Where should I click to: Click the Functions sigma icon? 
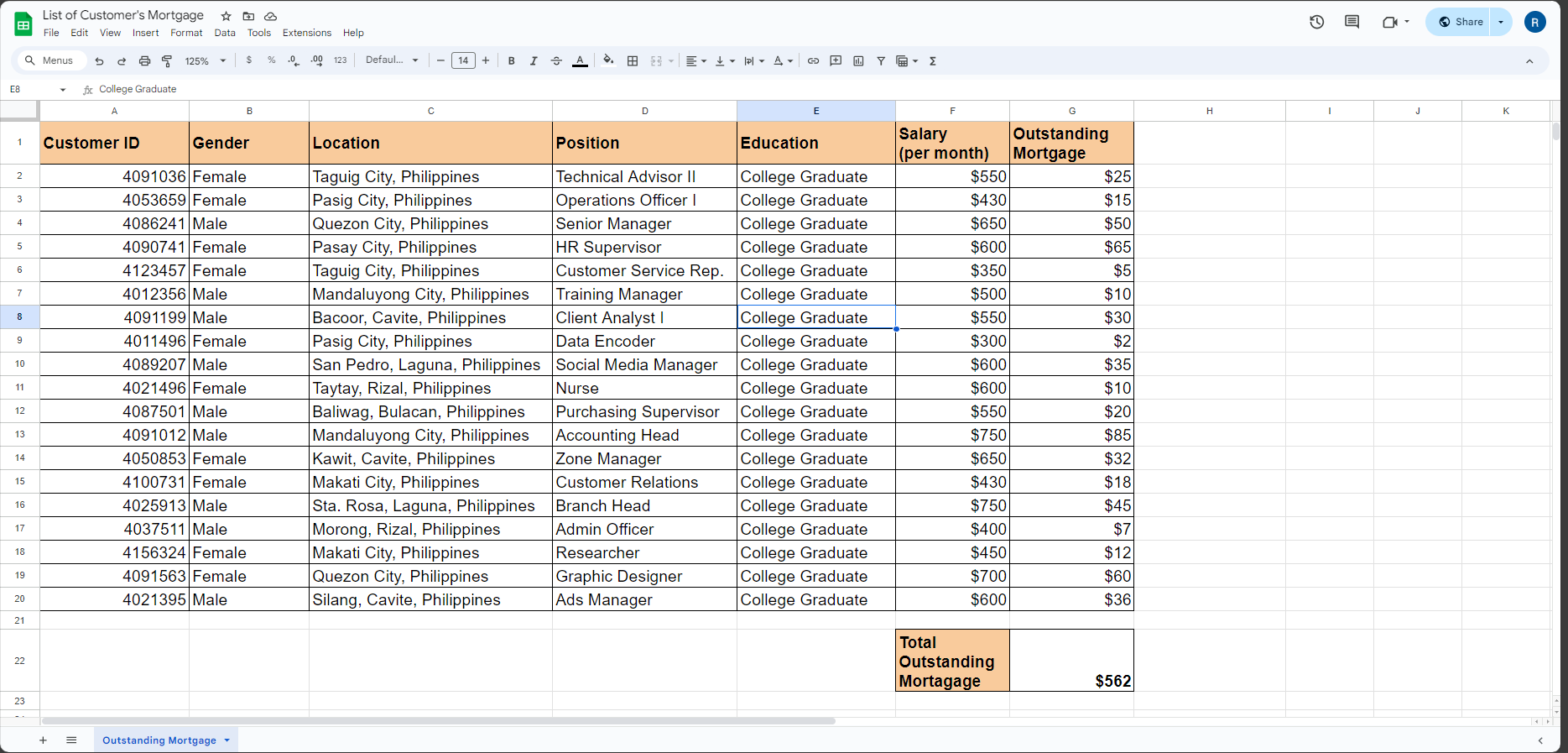point(932,60)
